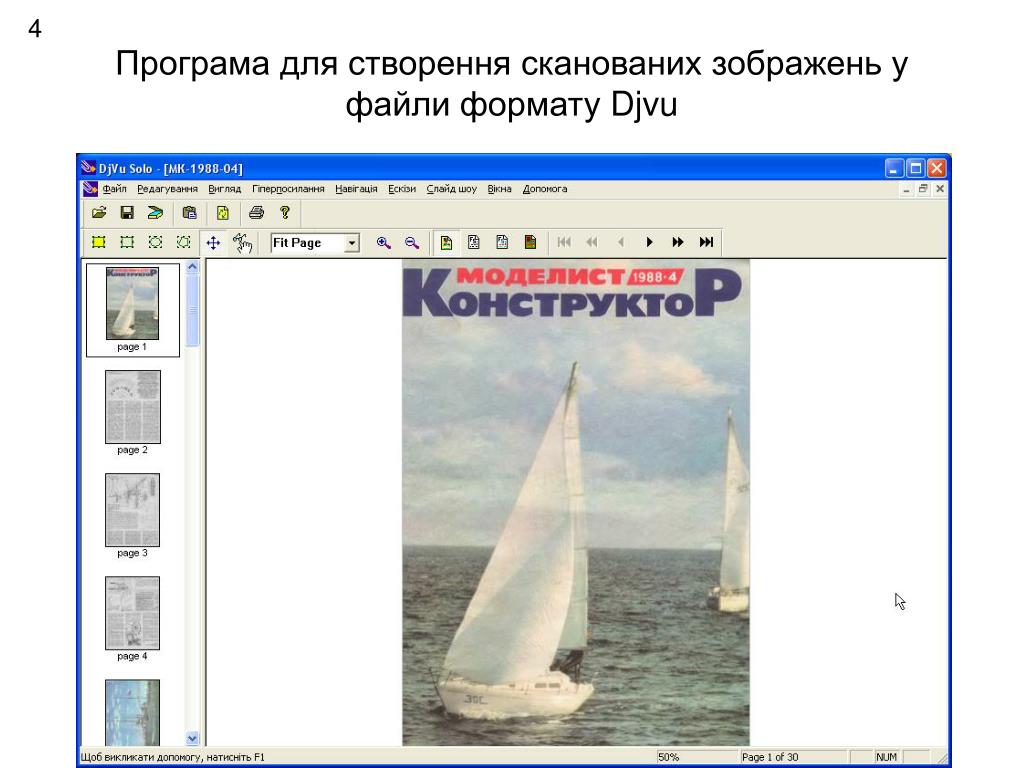
Task: Click the Open file folder icon
Action: pyautogui.click(x=99, y=213)
